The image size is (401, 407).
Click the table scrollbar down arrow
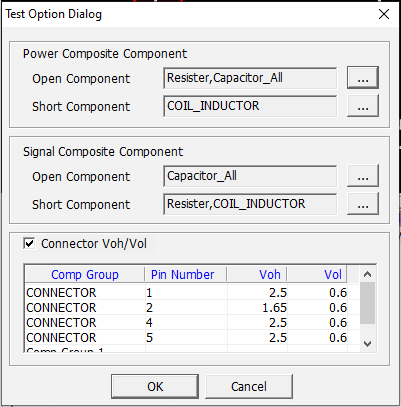click(x=368, y=344)
